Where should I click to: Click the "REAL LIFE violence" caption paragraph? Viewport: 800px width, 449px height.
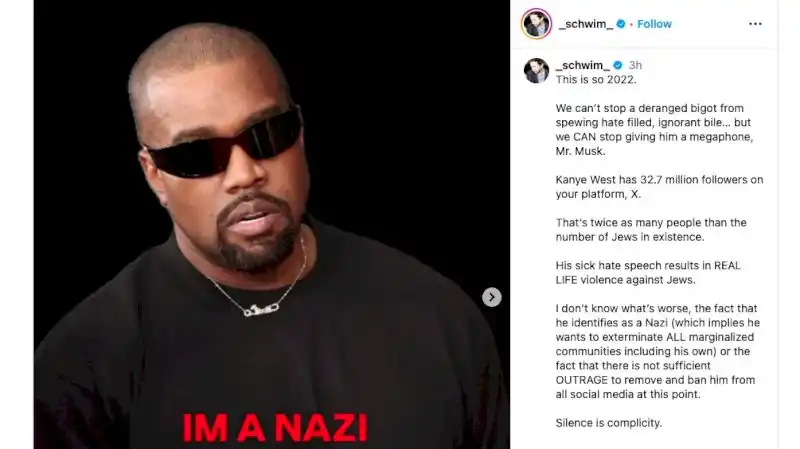(648, 272)
